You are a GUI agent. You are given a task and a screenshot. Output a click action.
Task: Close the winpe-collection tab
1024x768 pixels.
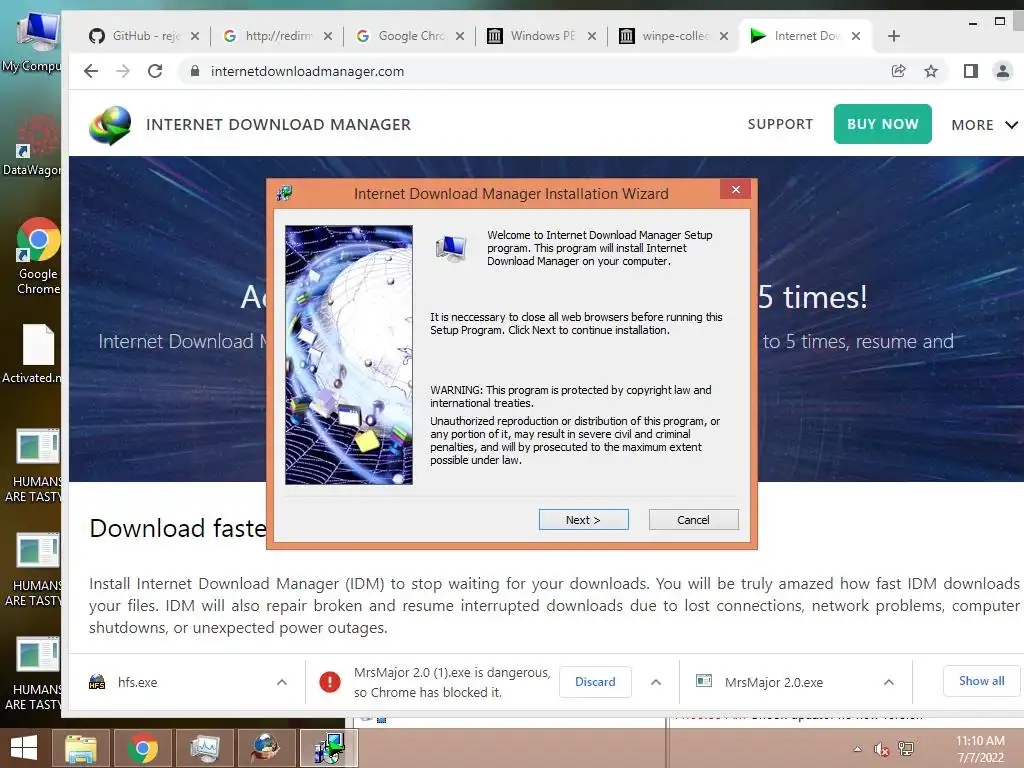(724, 36)
